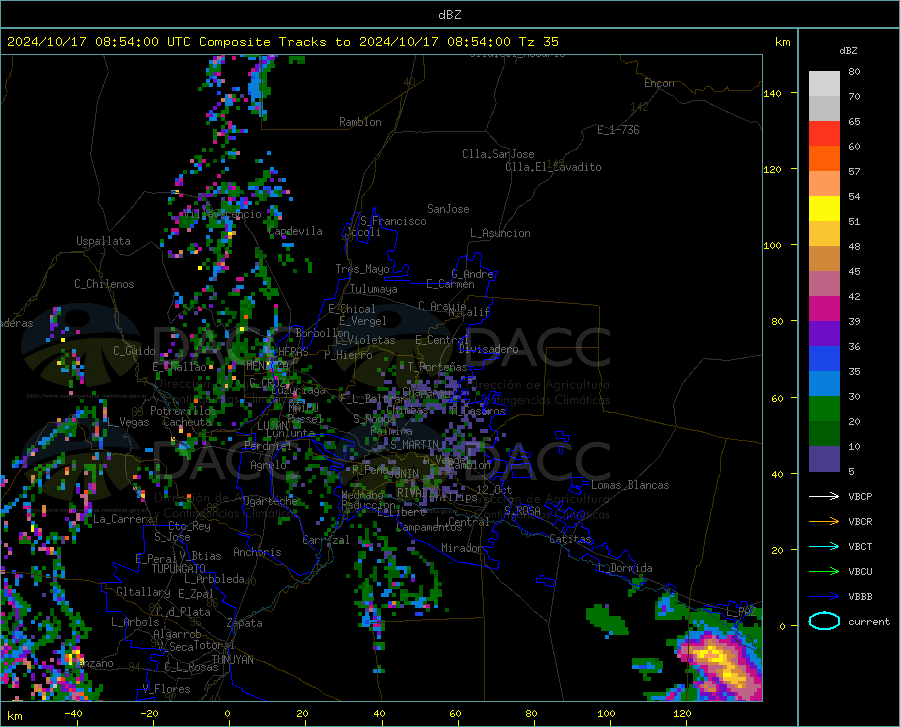
Task: Click the 'Composite Tracks to' header text
Action: [x=274, y=42]
